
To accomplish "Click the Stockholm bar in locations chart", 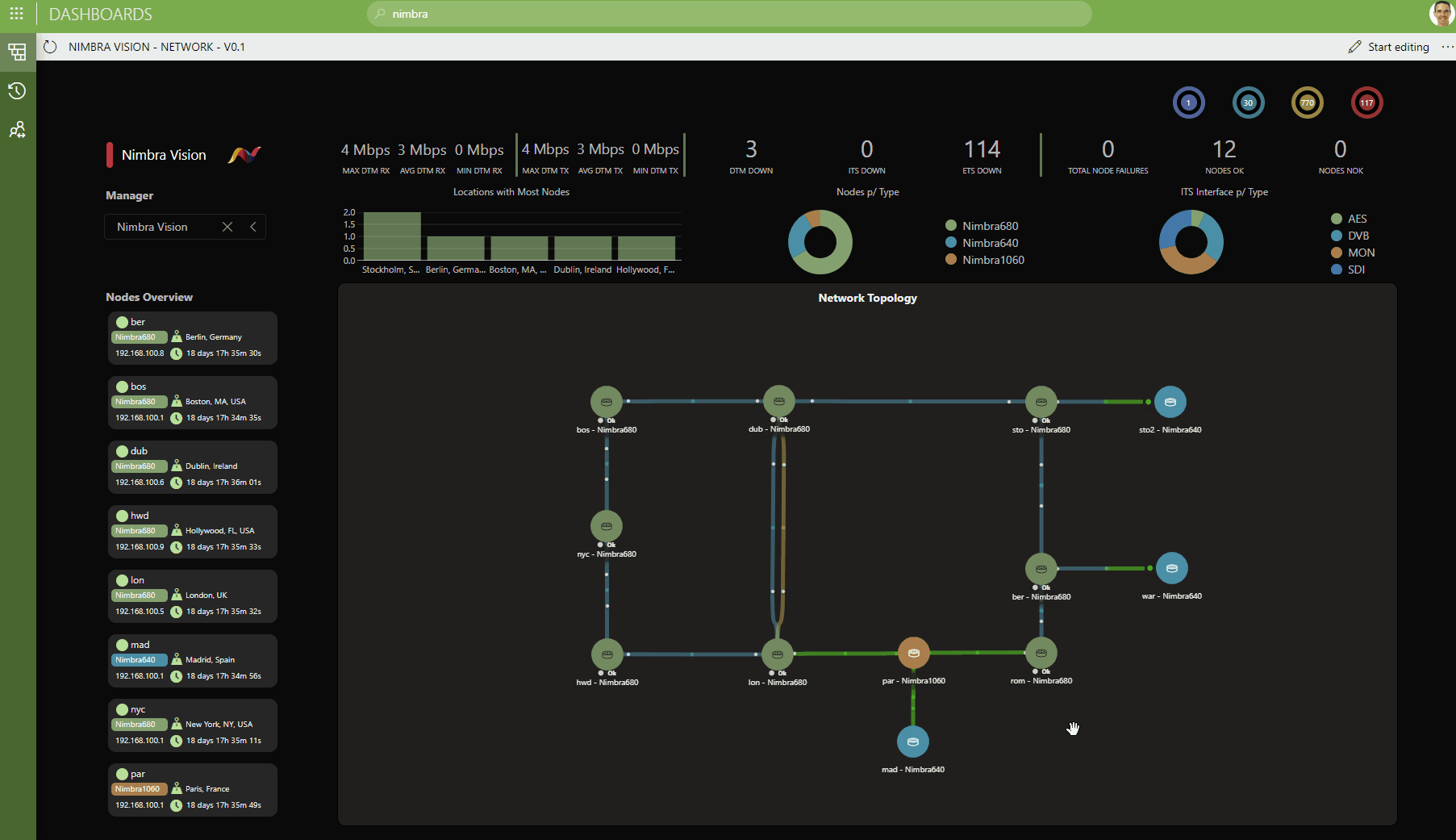I will tap(392, 236).
